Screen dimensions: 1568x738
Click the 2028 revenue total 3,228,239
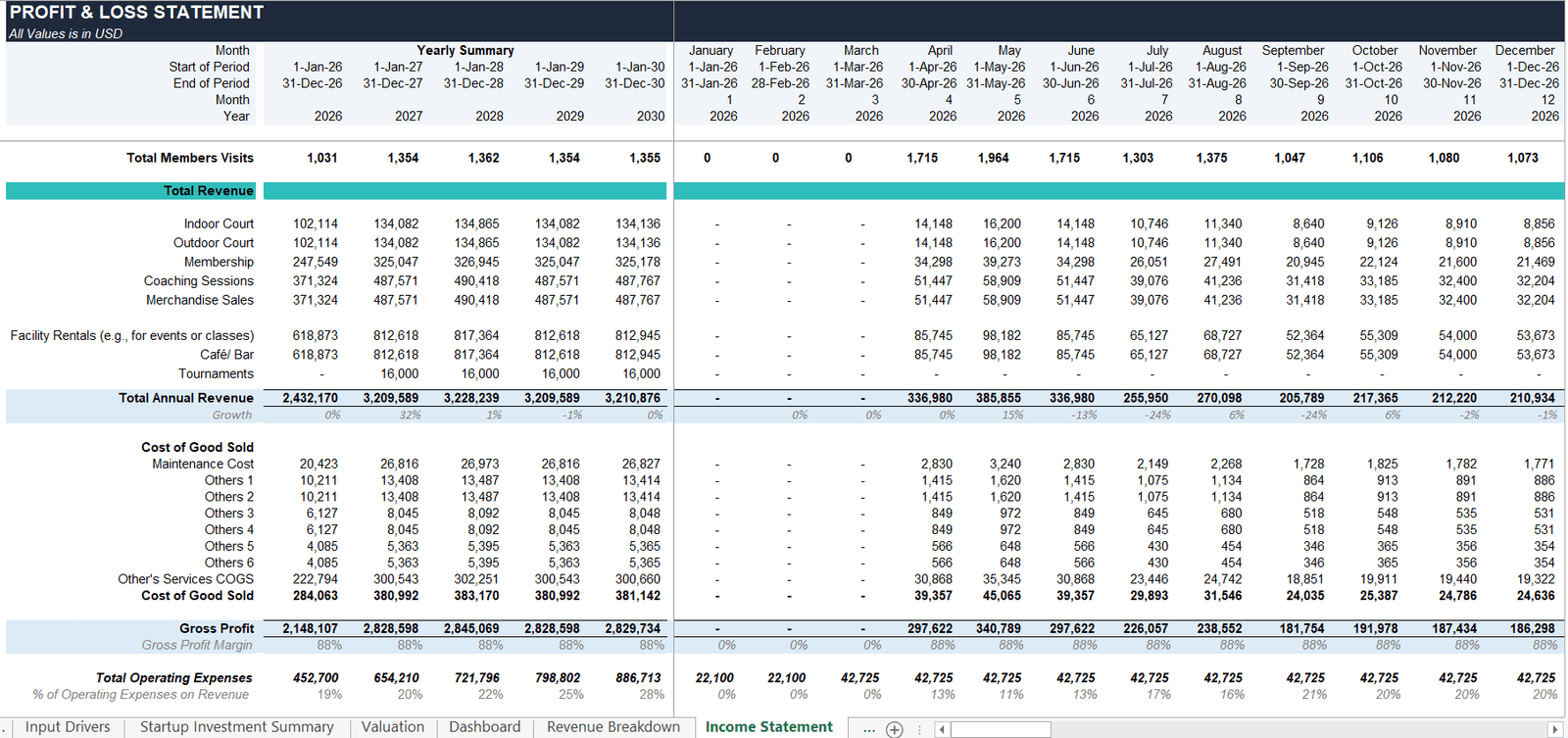(471, 398)
